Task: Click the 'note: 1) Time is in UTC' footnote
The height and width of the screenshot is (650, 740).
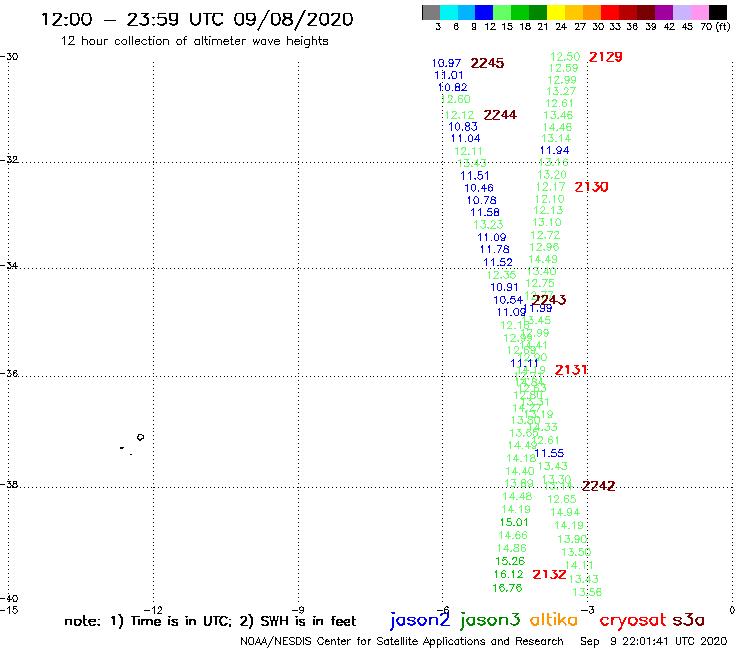Action: [210, 621]
